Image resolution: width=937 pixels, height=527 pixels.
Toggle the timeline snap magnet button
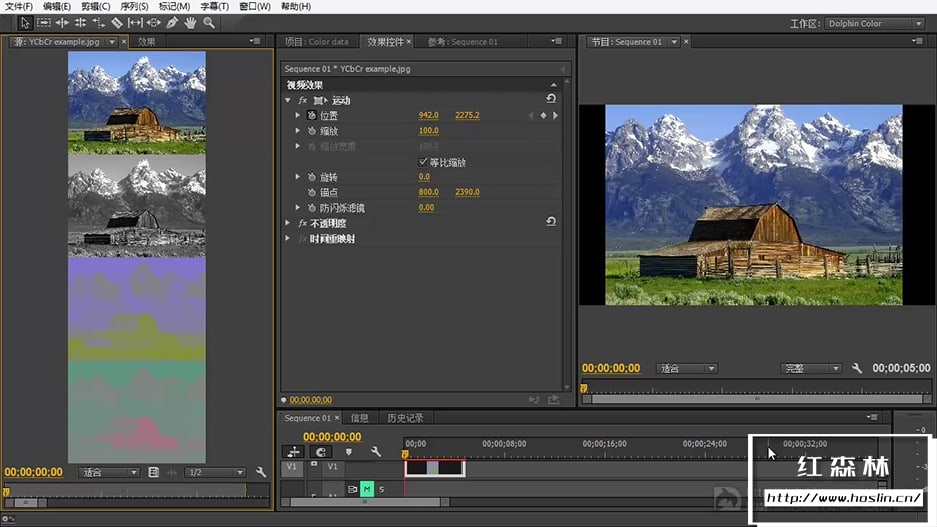pyautogui.click(x=321, y=452)
